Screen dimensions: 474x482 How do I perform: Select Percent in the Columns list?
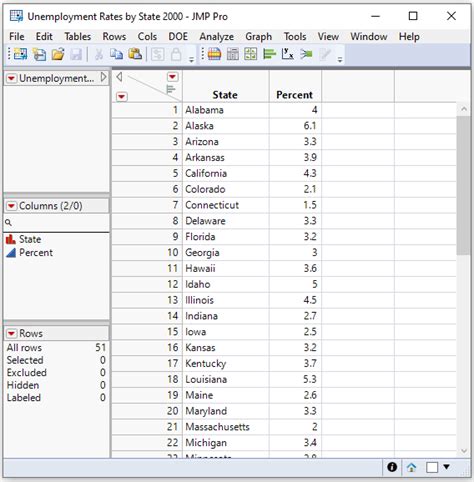36,253
